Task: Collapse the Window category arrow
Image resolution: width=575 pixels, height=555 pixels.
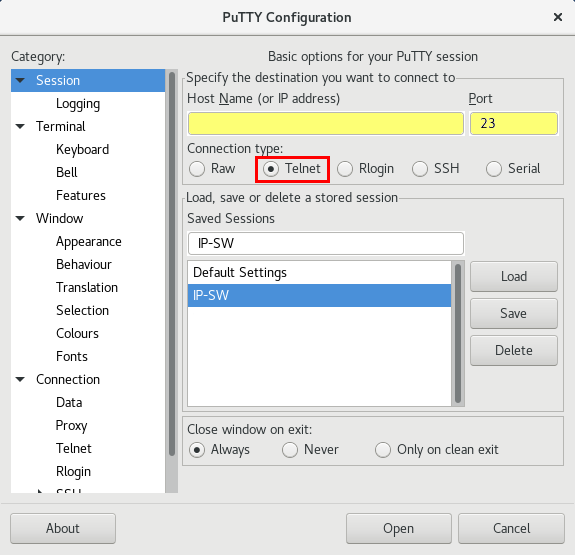Action: (x=20, y=219)
